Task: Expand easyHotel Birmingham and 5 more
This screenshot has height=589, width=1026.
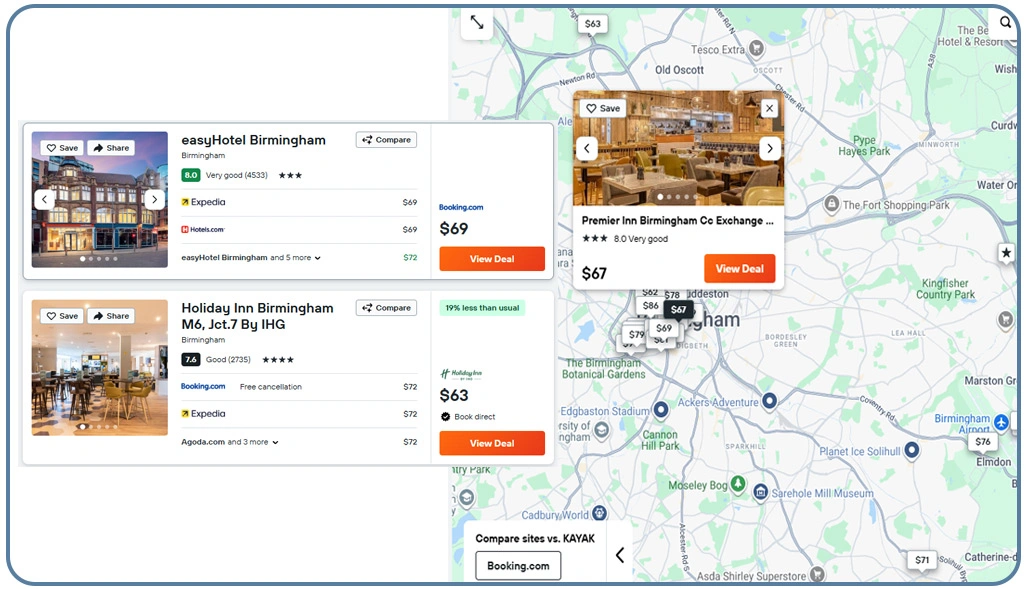Action: coord(251,258)
